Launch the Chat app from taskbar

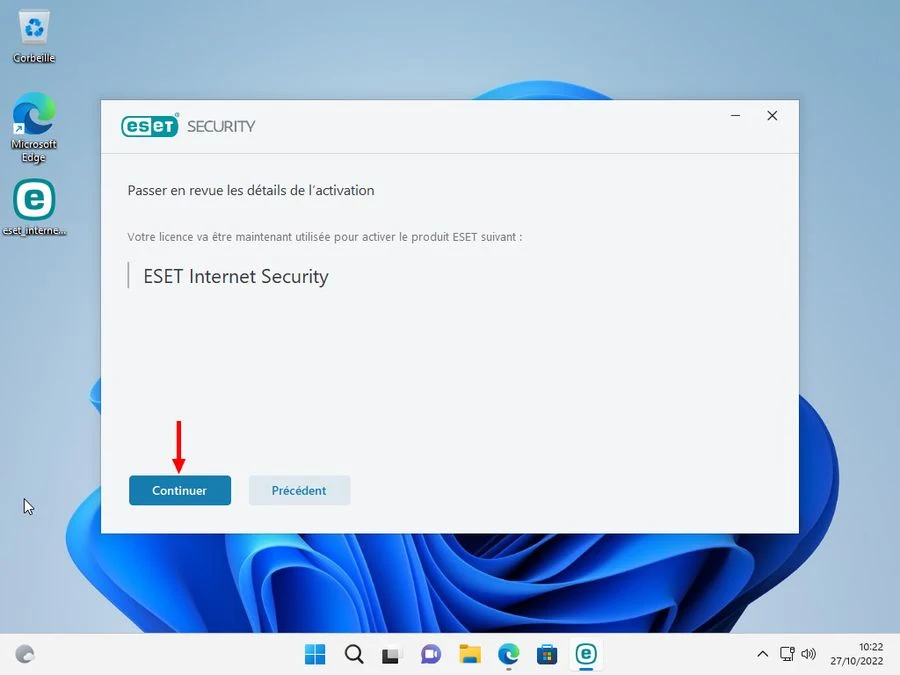[x=430, y=654]
